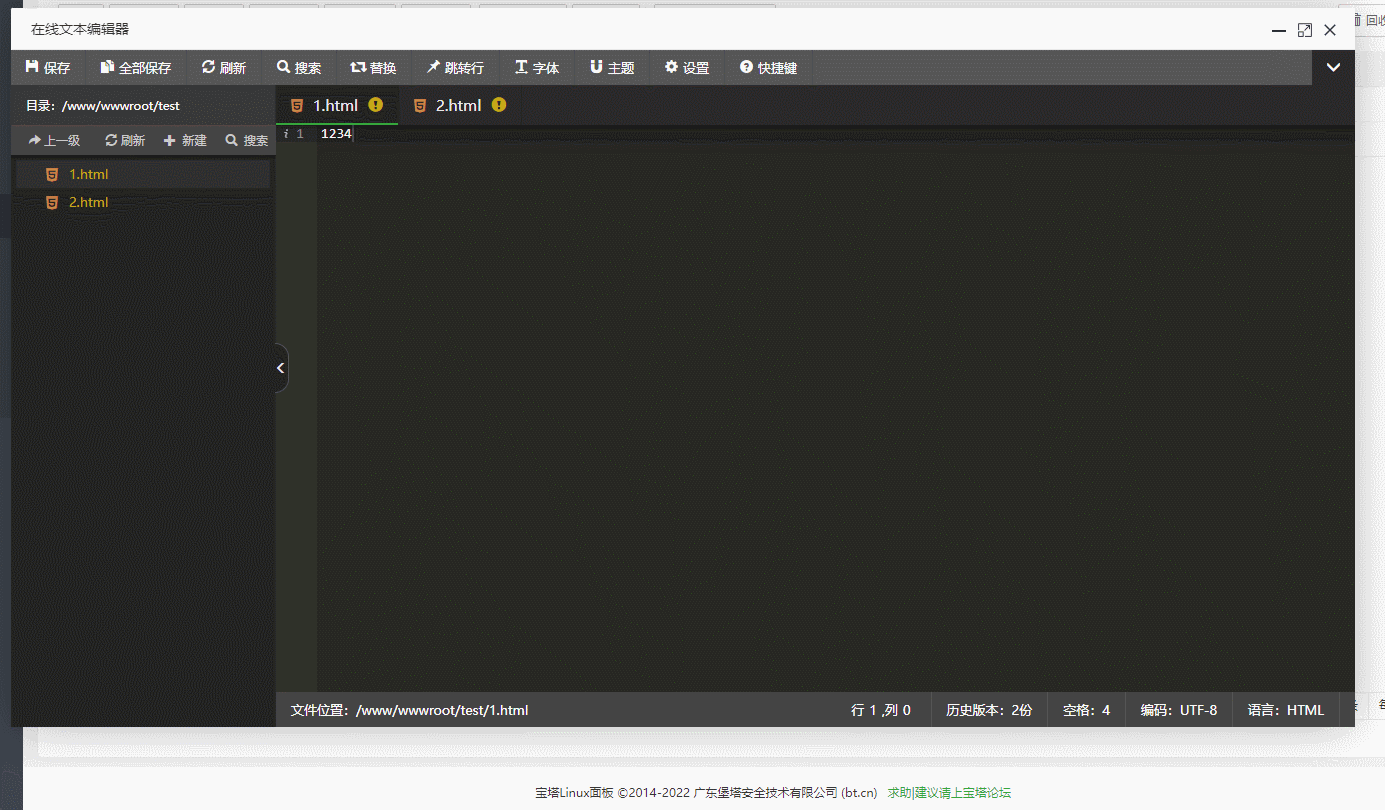Open the 快捷键 shortcuts help
This screenshot has height=810, width=1385.
pos(768,68)
